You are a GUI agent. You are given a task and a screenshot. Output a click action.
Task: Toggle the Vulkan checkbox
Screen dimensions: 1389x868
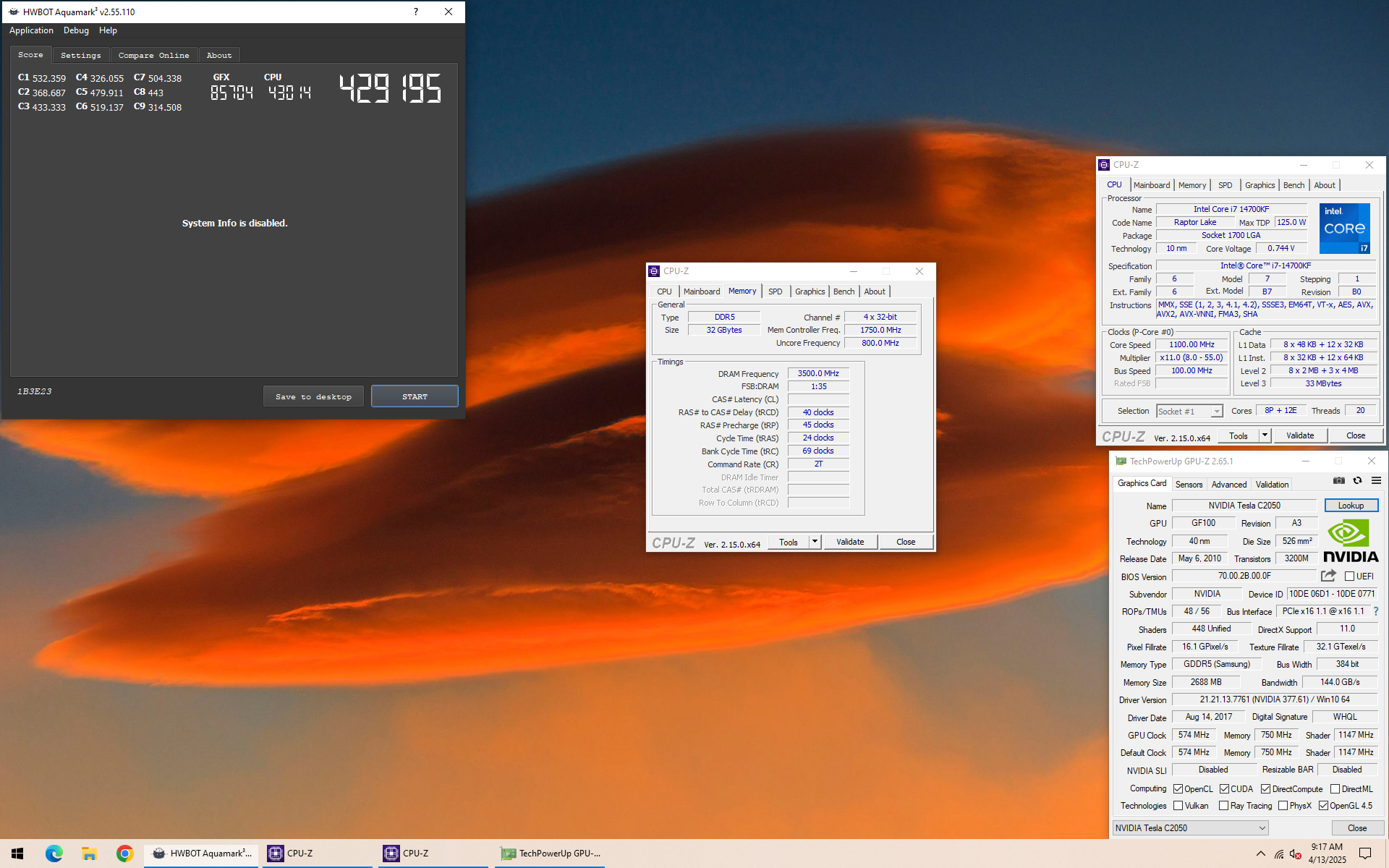[x=1178, y=806]
